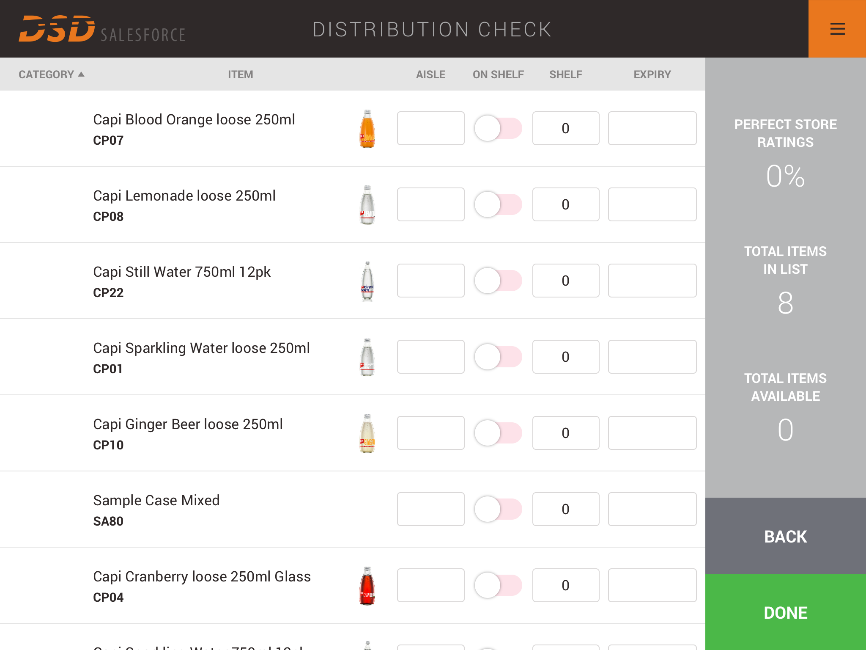Screen dimensions: 866x650
Task: Click the Capi Cranberry bottle image
Action: [367, 586]
